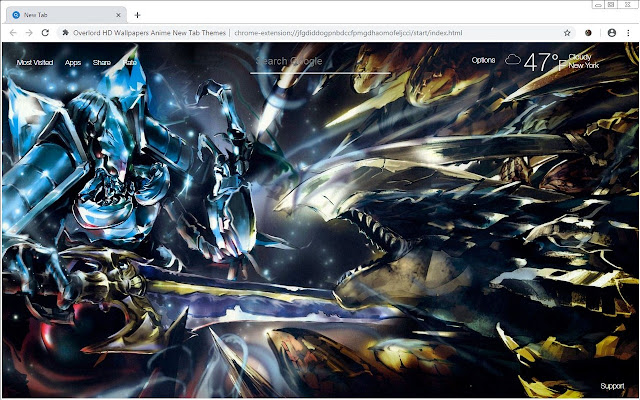Maximize the Chrome window
Image resolution: width=640 pixels, height=400 pixels.
(611, 4)
